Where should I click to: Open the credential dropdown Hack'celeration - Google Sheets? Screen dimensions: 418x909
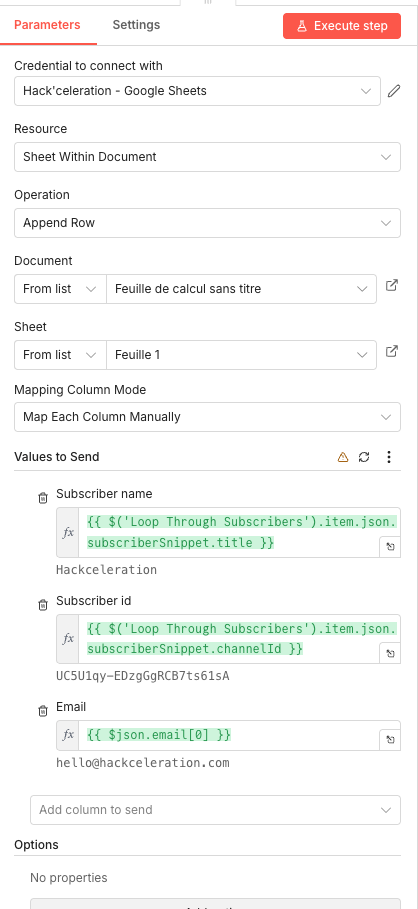click(x=197, y=91)
